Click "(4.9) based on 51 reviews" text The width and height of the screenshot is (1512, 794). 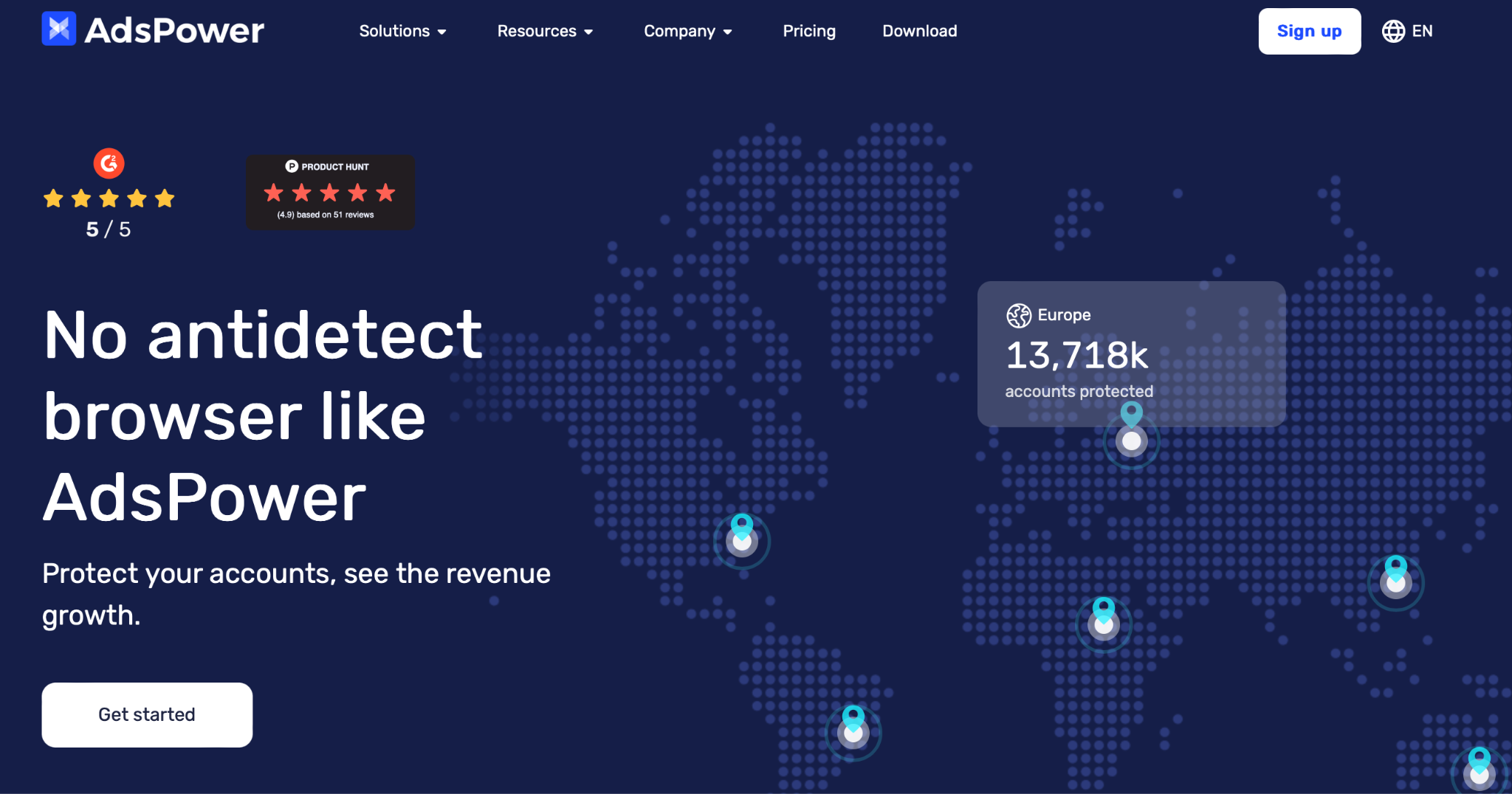[326, 215]
